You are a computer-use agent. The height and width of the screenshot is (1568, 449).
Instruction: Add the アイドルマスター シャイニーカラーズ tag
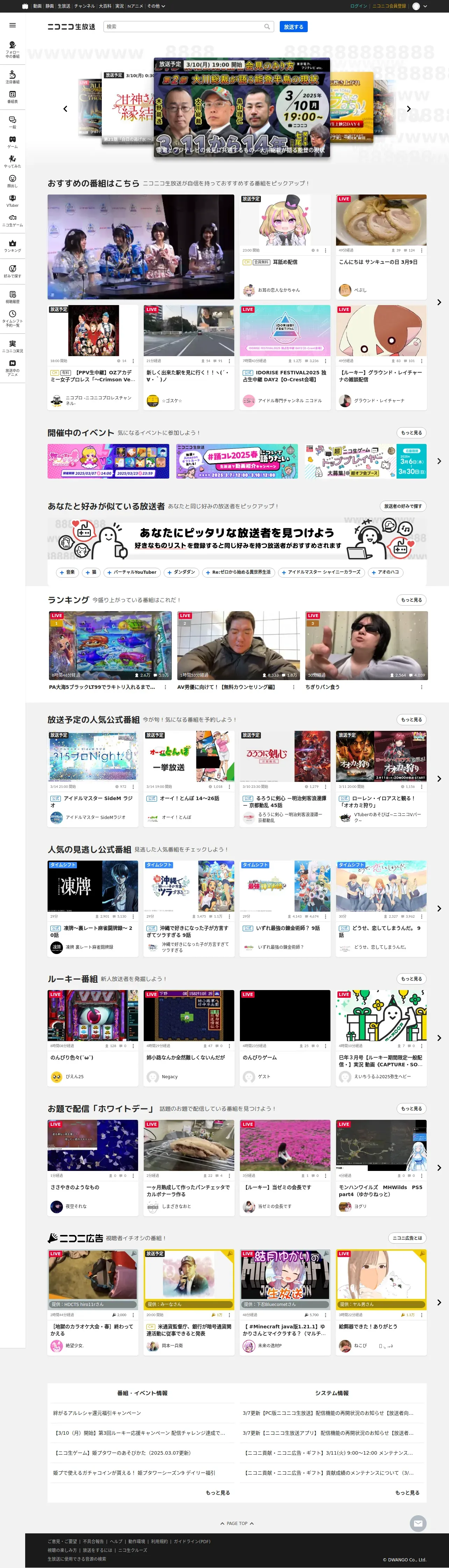tap(321, 572)
